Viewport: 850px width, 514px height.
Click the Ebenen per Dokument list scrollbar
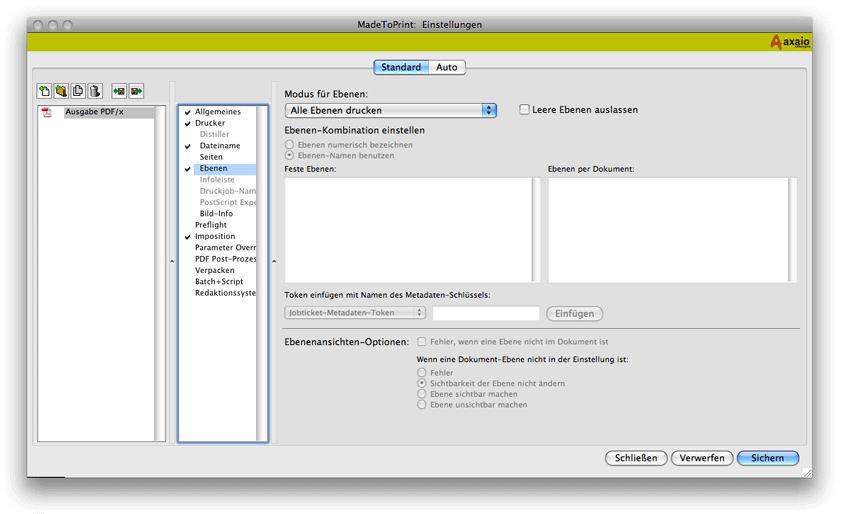pos(793,230)
